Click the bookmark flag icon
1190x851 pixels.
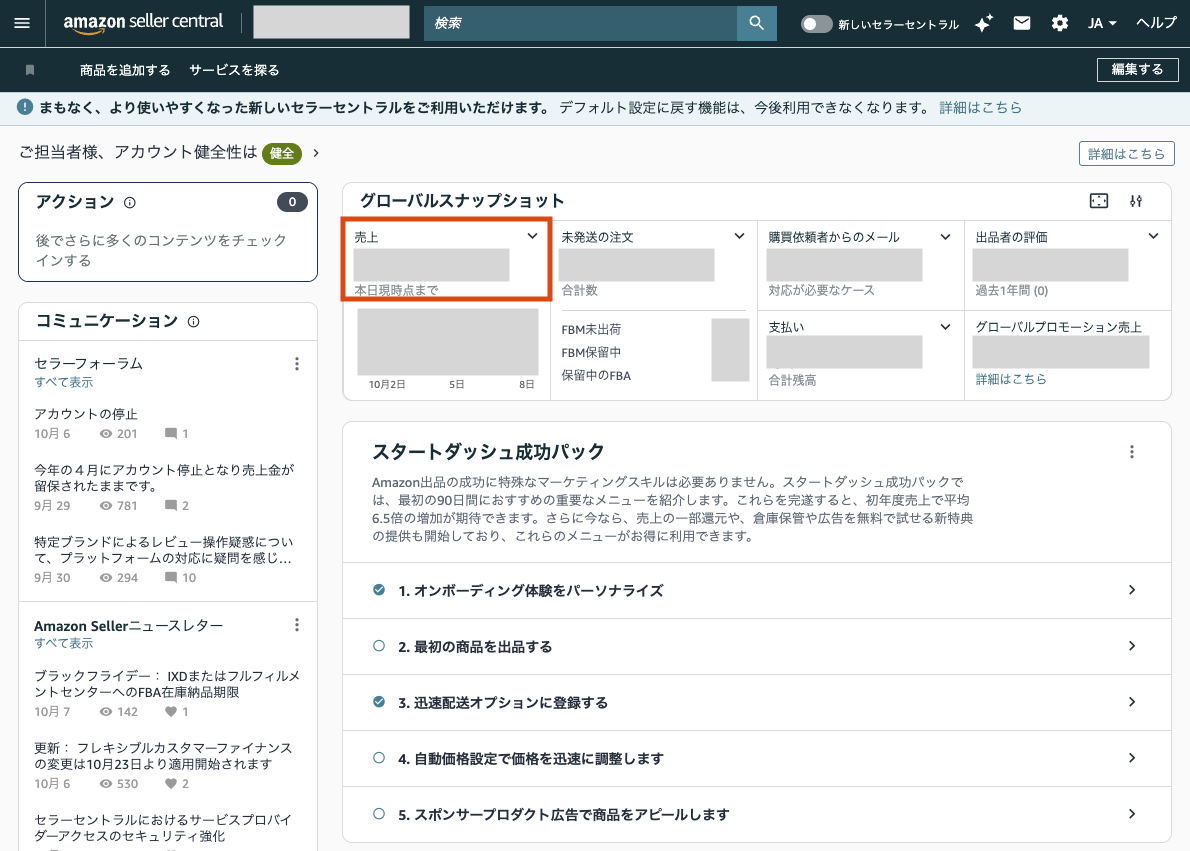pyautogui.click(x=30, y=70)
